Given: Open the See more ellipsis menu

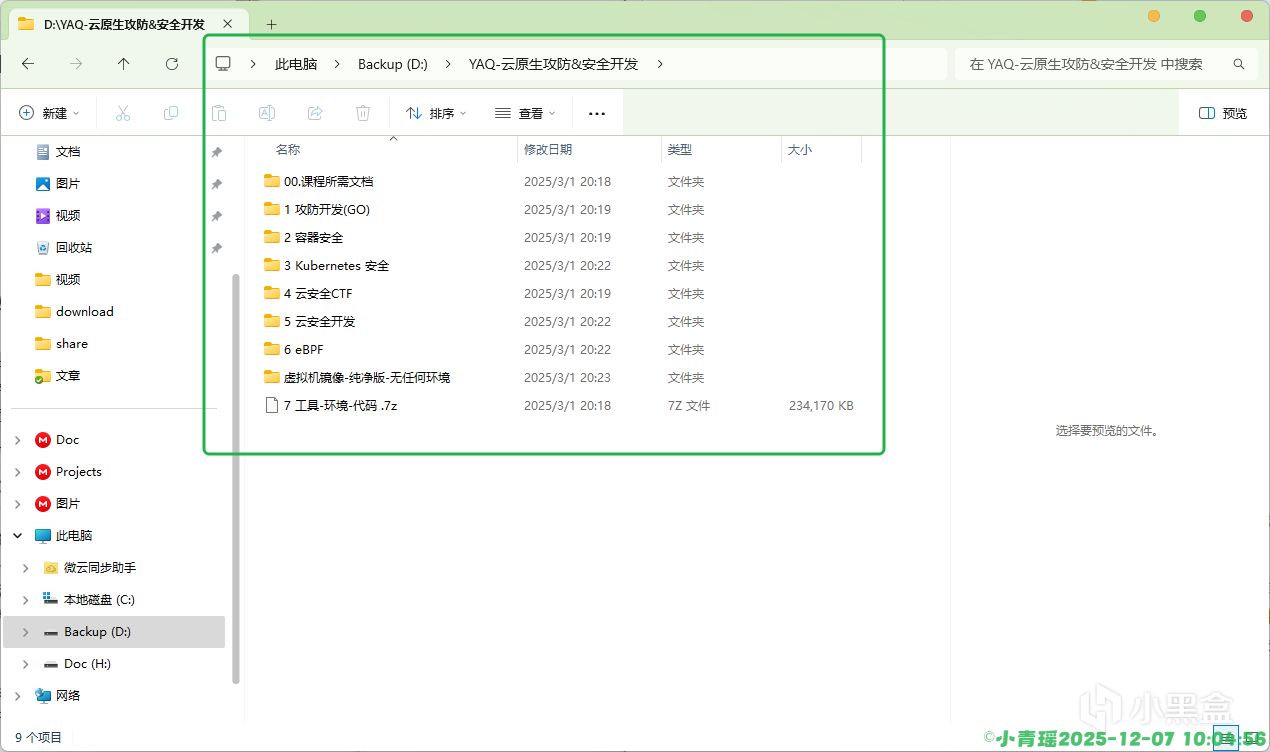Looking at the screenshot, I should pos(597,113).
